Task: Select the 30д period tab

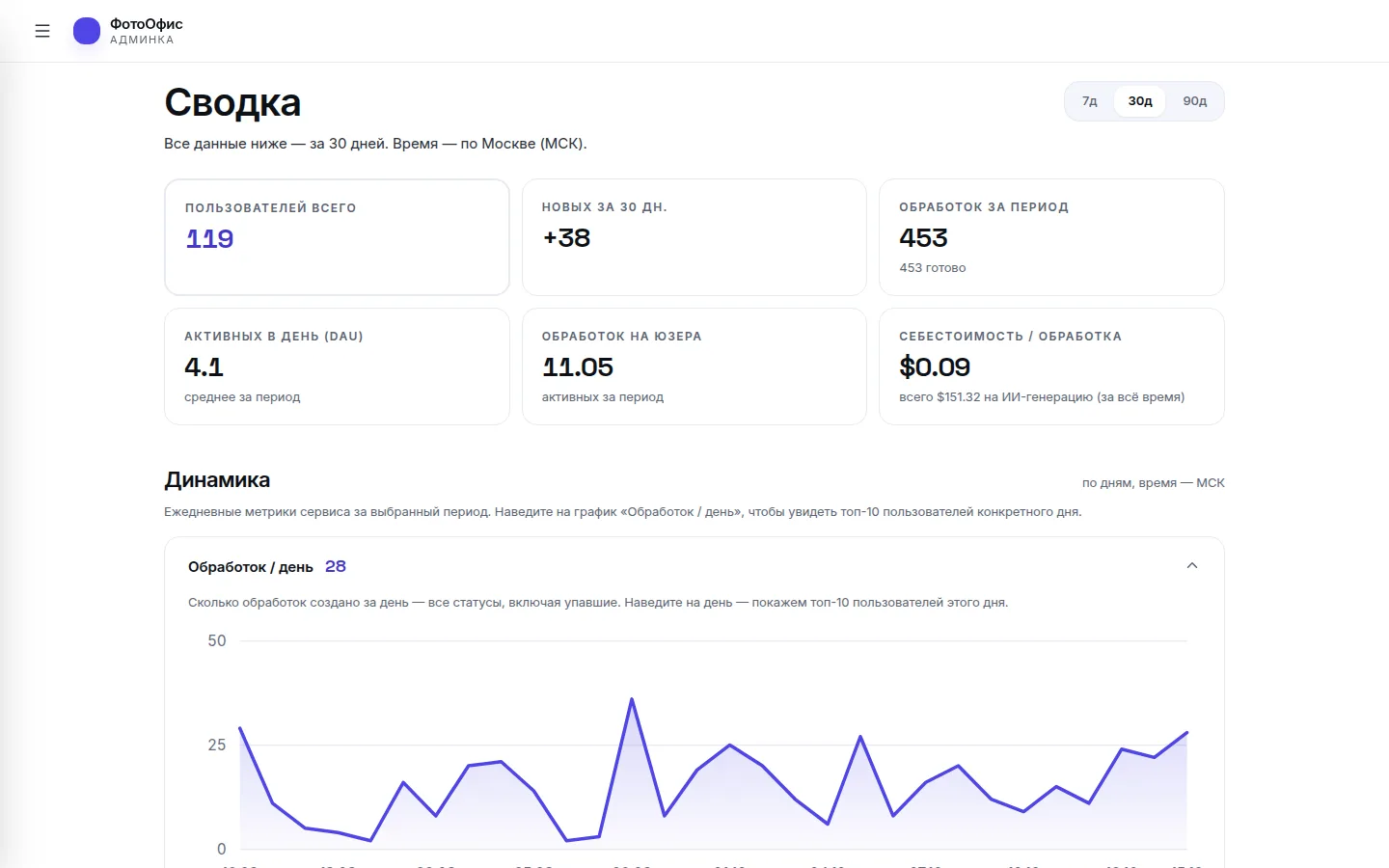Action: [1140, 101]
